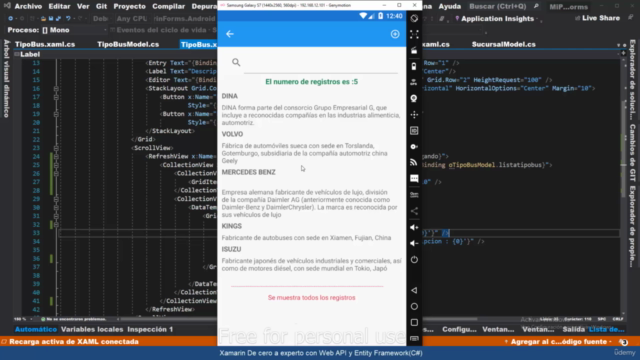Click the Genymotion volume up icon
This screenshot has width=640, height=360.
click(414, 227)
